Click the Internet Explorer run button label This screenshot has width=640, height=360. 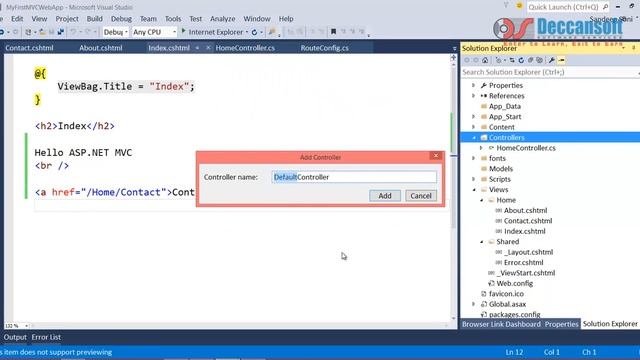point(216,32)
